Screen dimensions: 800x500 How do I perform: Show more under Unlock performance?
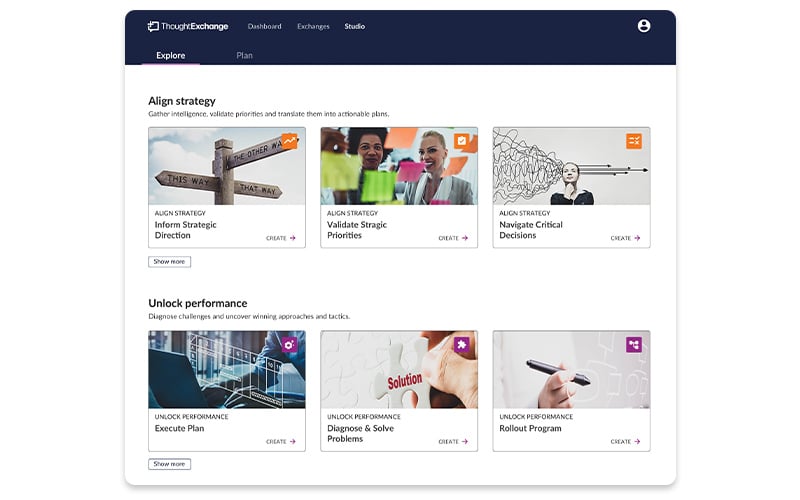169,464
